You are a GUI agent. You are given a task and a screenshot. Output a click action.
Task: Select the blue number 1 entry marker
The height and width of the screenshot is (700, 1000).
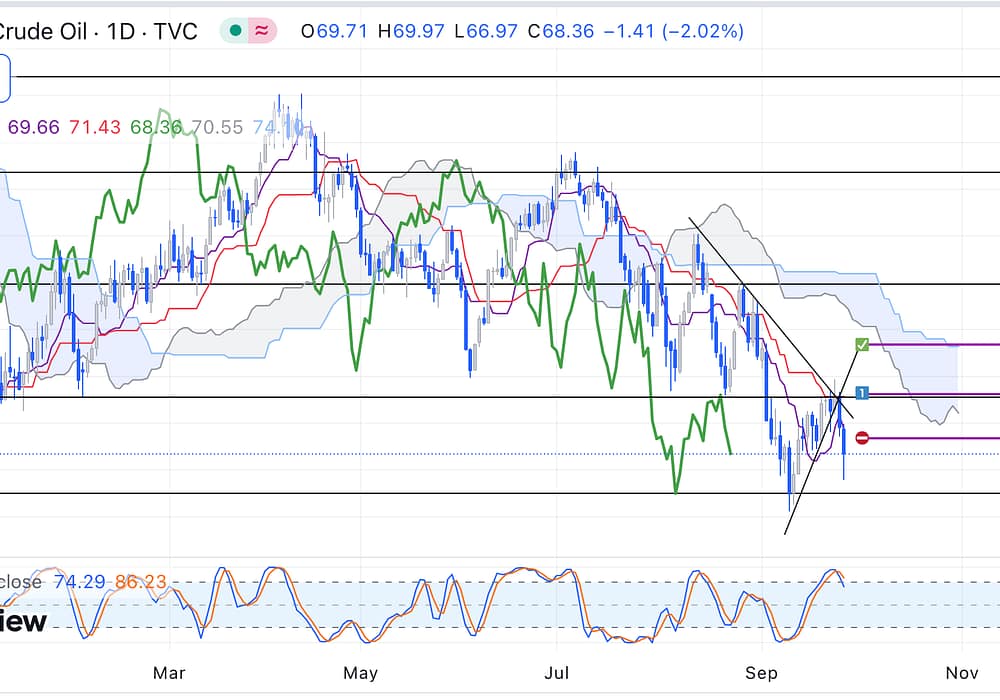(862, 394)
